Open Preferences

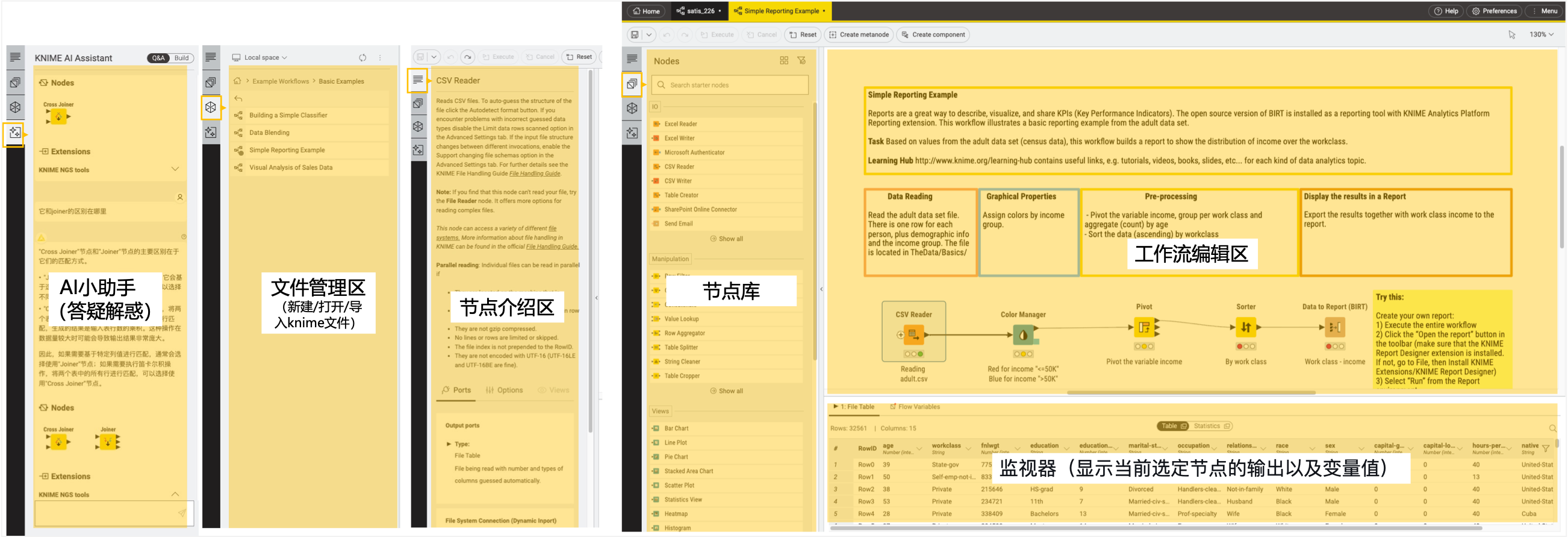1495,11
